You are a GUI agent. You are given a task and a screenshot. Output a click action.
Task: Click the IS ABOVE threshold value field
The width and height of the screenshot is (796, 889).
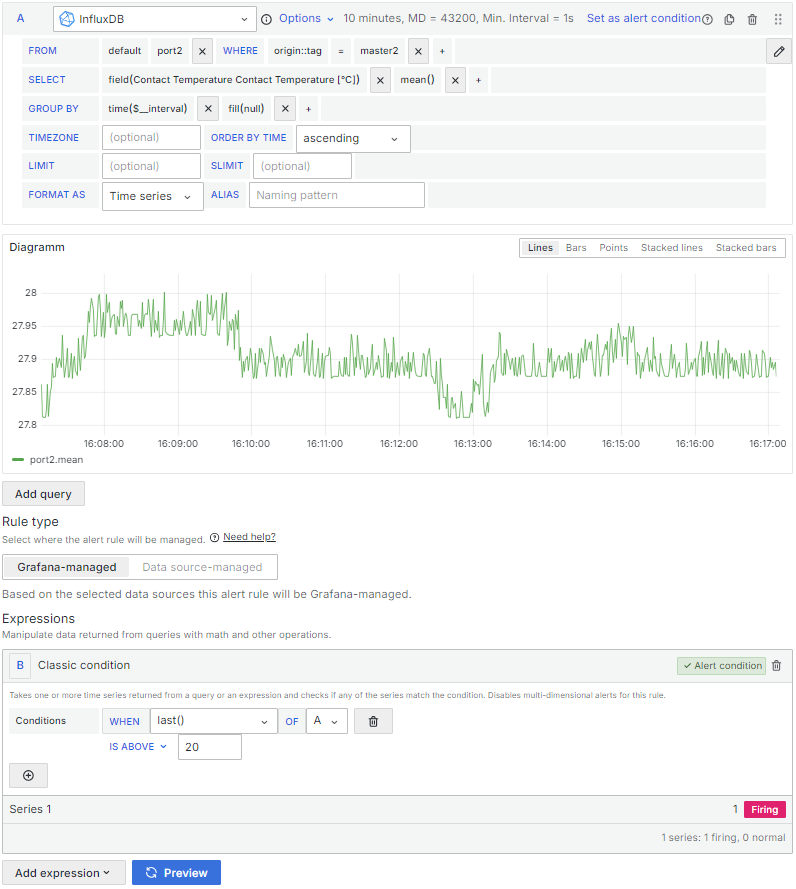click(209, 747)
